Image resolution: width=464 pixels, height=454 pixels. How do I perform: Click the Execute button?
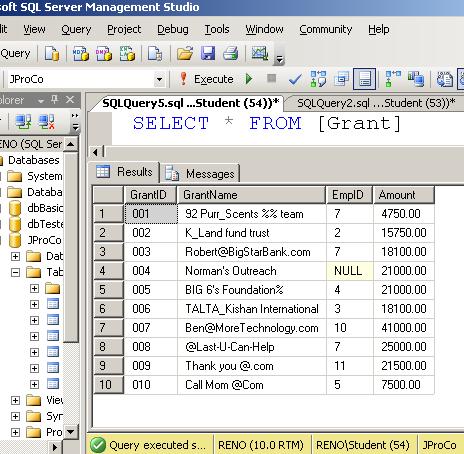pos(206,79)
